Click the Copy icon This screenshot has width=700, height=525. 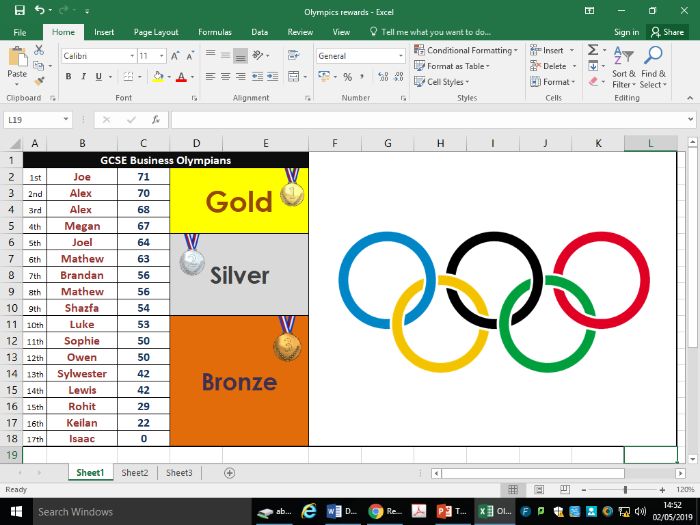38,66
